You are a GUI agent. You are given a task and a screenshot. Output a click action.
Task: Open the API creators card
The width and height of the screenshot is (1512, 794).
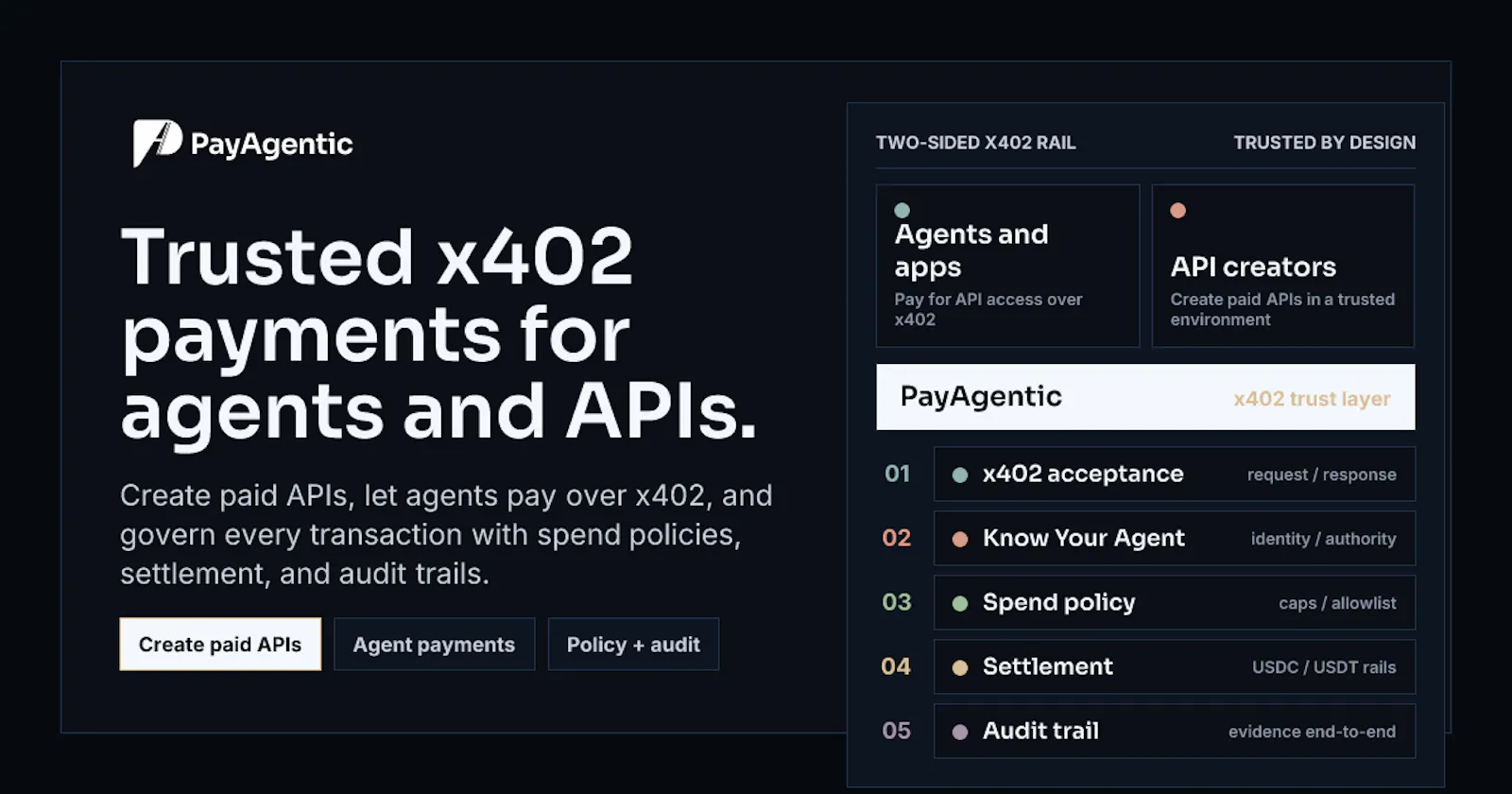click(x=1283, y=266)
